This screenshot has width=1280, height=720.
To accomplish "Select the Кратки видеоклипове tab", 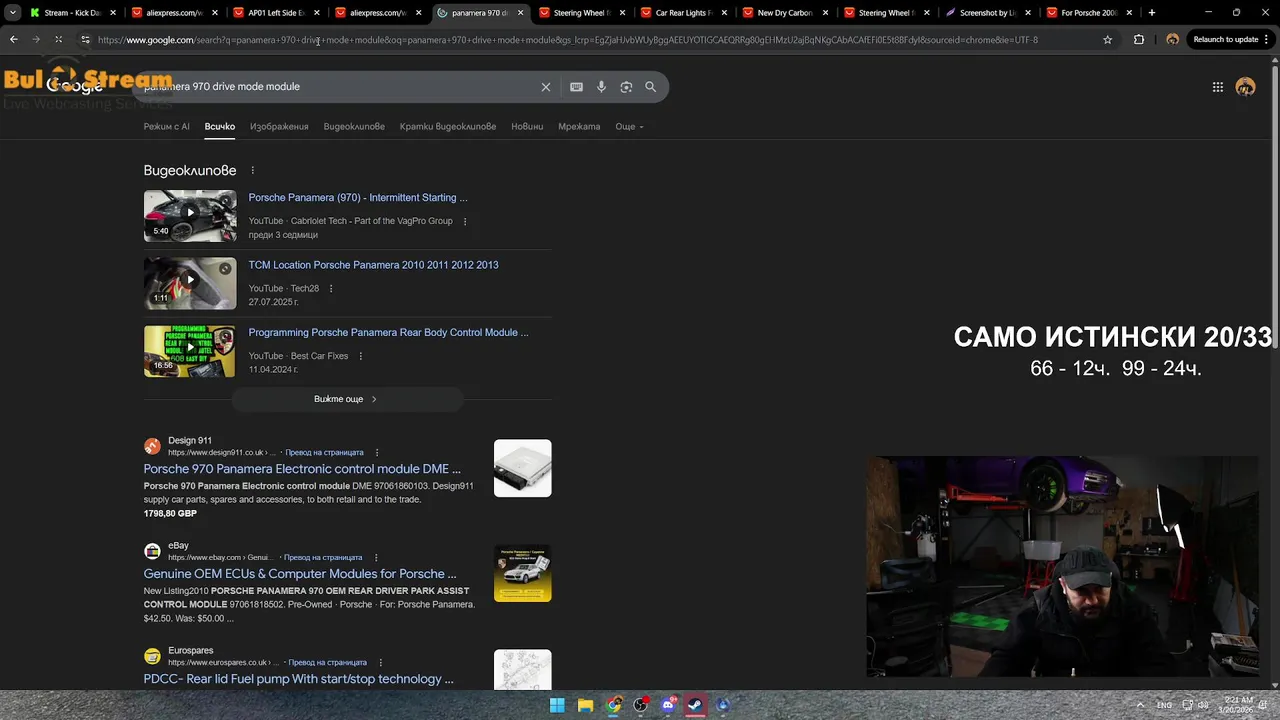I will click(448, 127).
